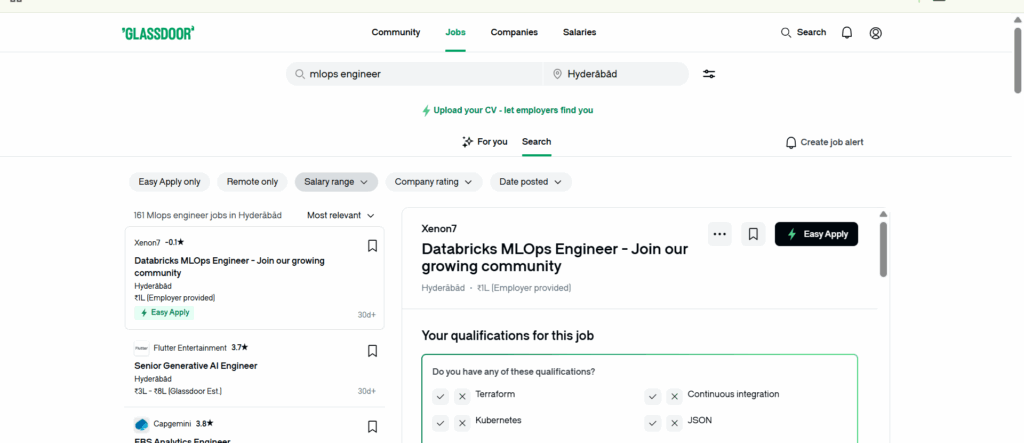Open the Company rating dropdown
Viewport: 1024px width, 443px height.
pyautogui.click(x=434, y=182)
